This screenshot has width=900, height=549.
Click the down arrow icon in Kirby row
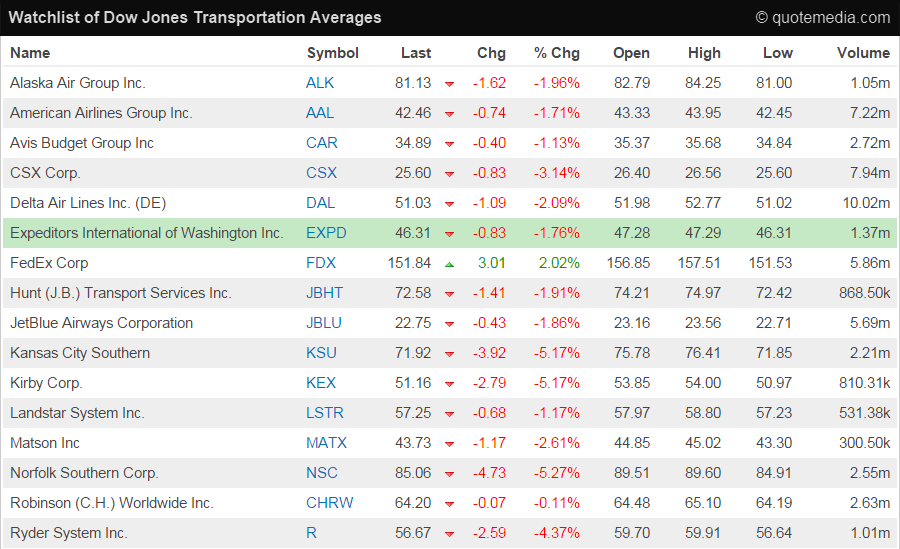coord(450,384)
